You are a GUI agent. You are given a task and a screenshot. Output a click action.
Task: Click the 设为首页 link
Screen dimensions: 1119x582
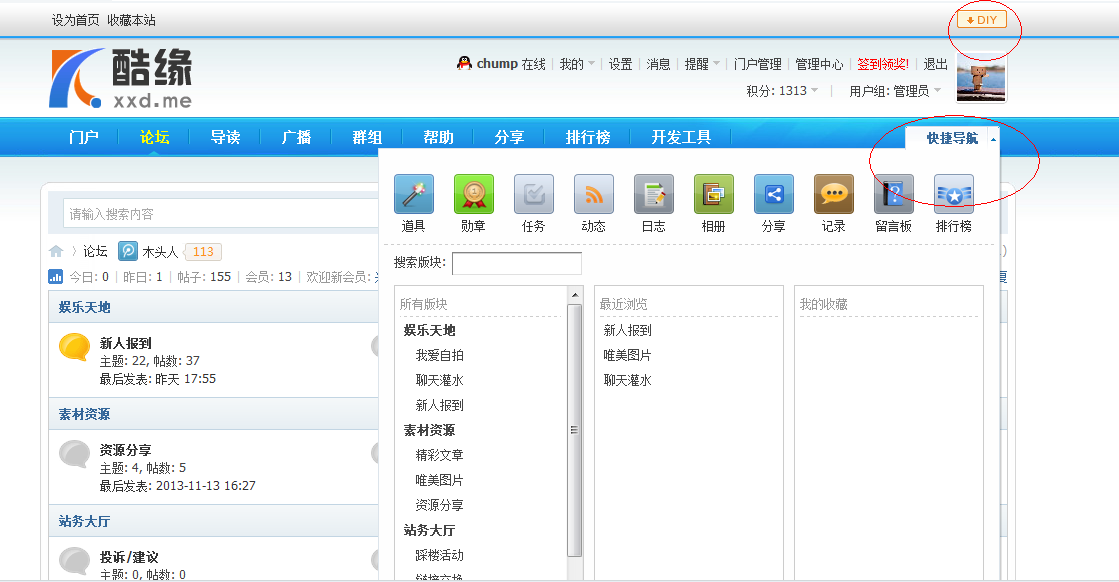pos(76,20)
